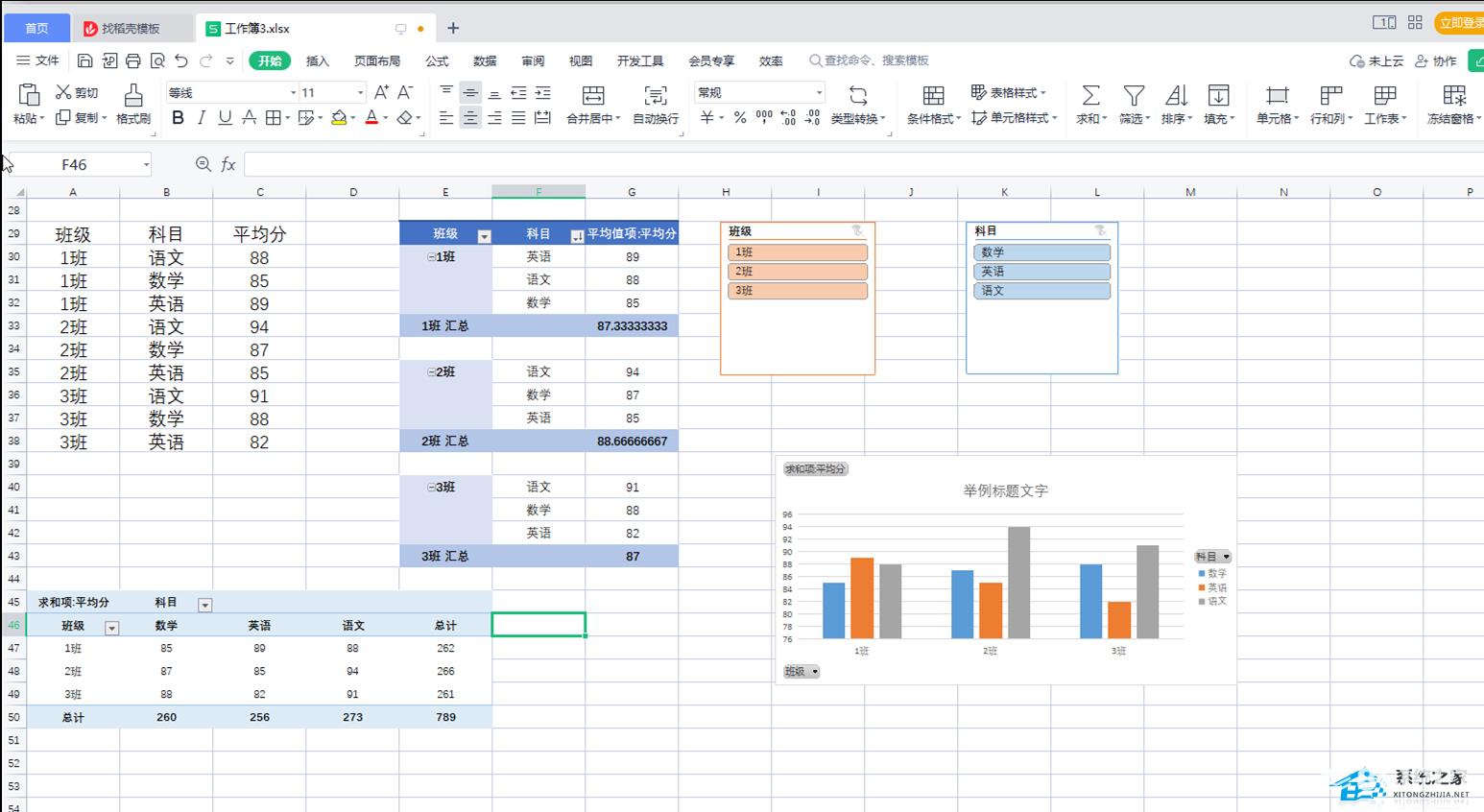Select 3班 in 班级 slicer
The image size is (1484, 812).
coord(798,291)
